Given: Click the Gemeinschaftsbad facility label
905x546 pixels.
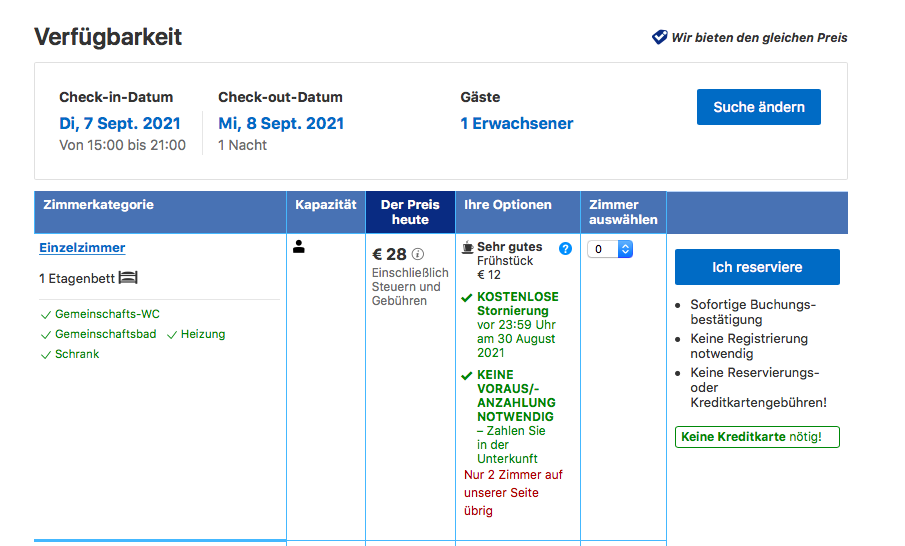Looking at the screenshot, I should (x=104, y=334).
